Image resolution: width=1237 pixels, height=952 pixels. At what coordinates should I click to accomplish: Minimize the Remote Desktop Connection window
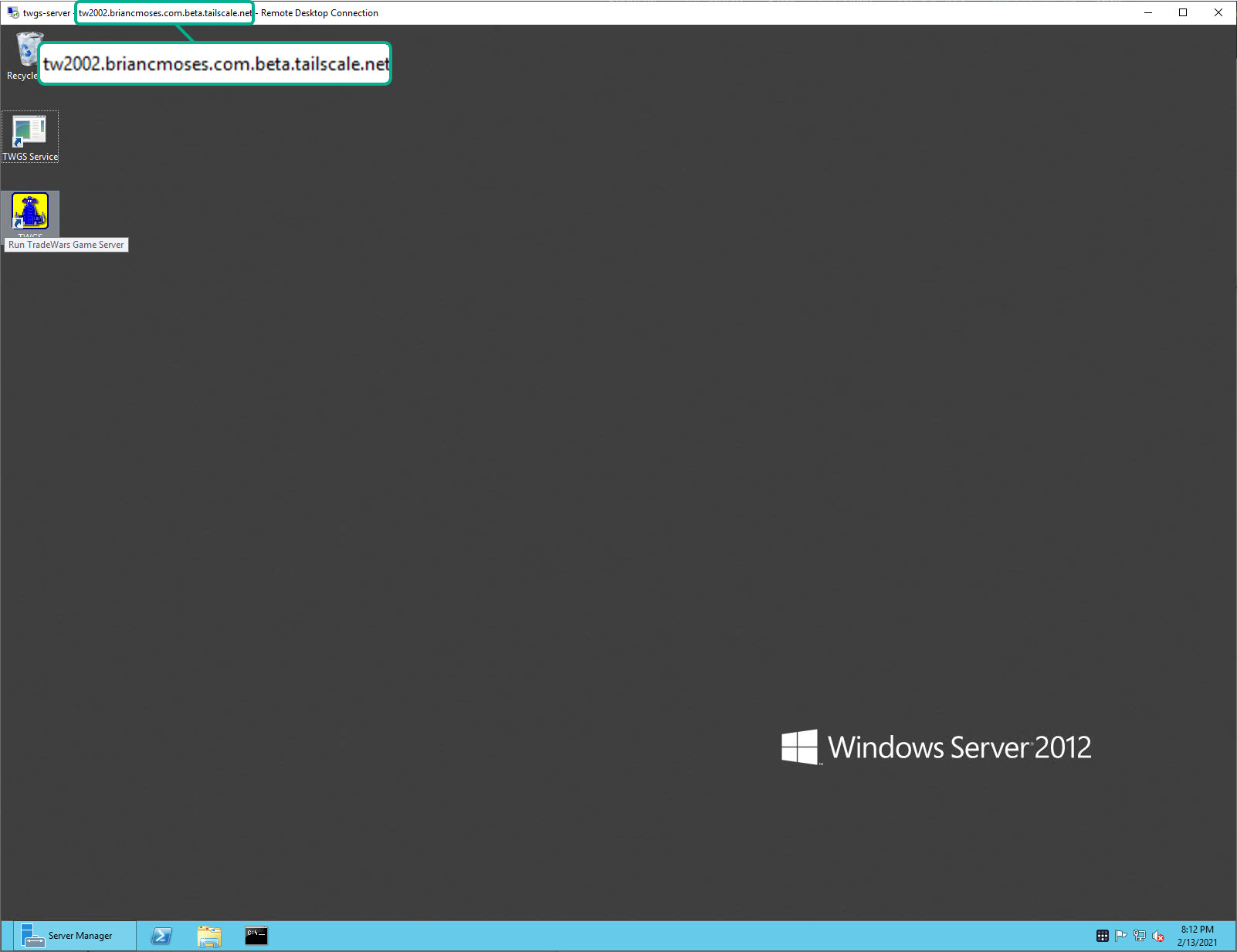pos(1148,12)
